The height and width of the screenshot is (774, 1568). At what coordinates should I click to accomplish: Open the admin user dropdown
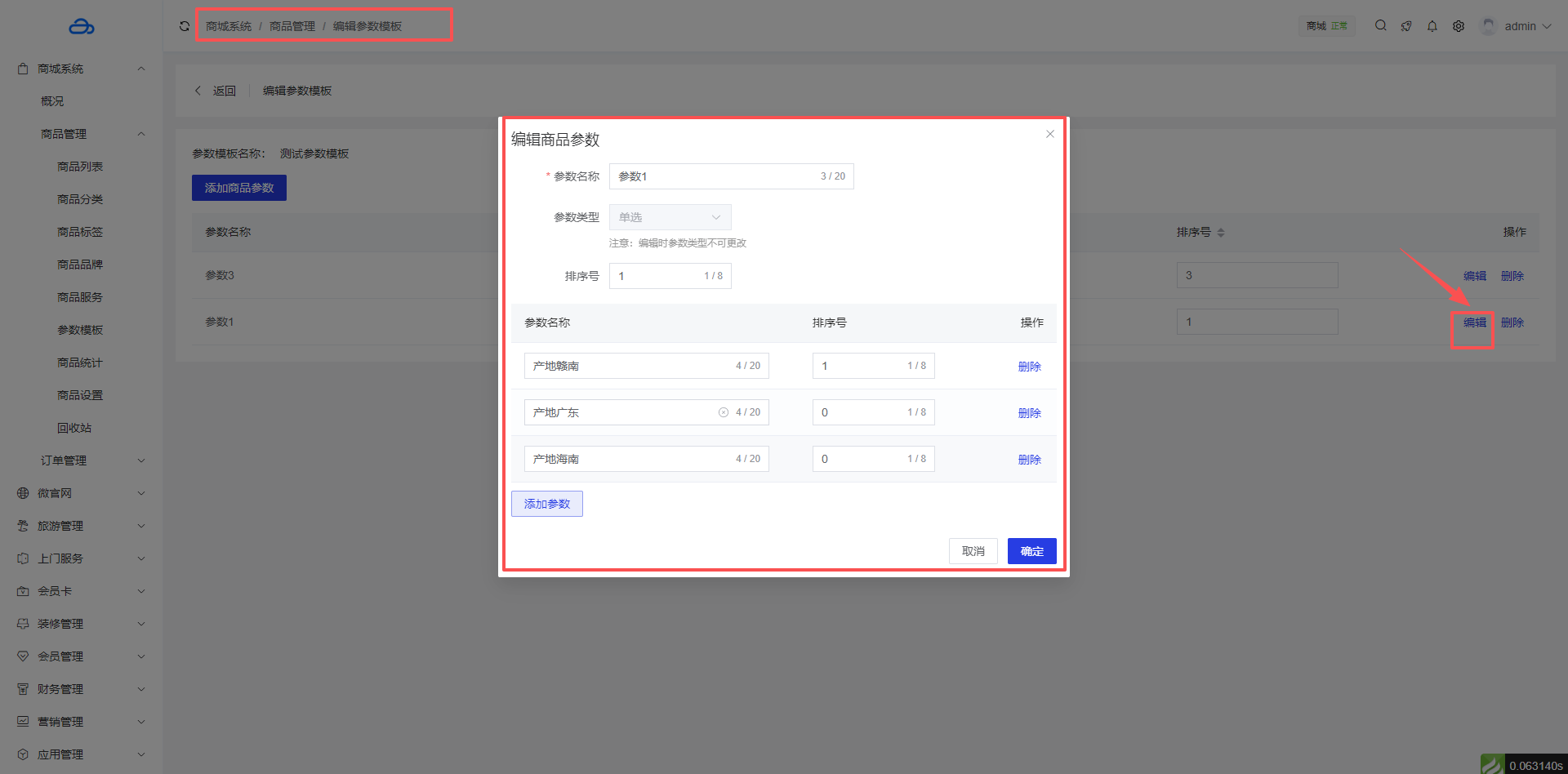pos(1519,26)
